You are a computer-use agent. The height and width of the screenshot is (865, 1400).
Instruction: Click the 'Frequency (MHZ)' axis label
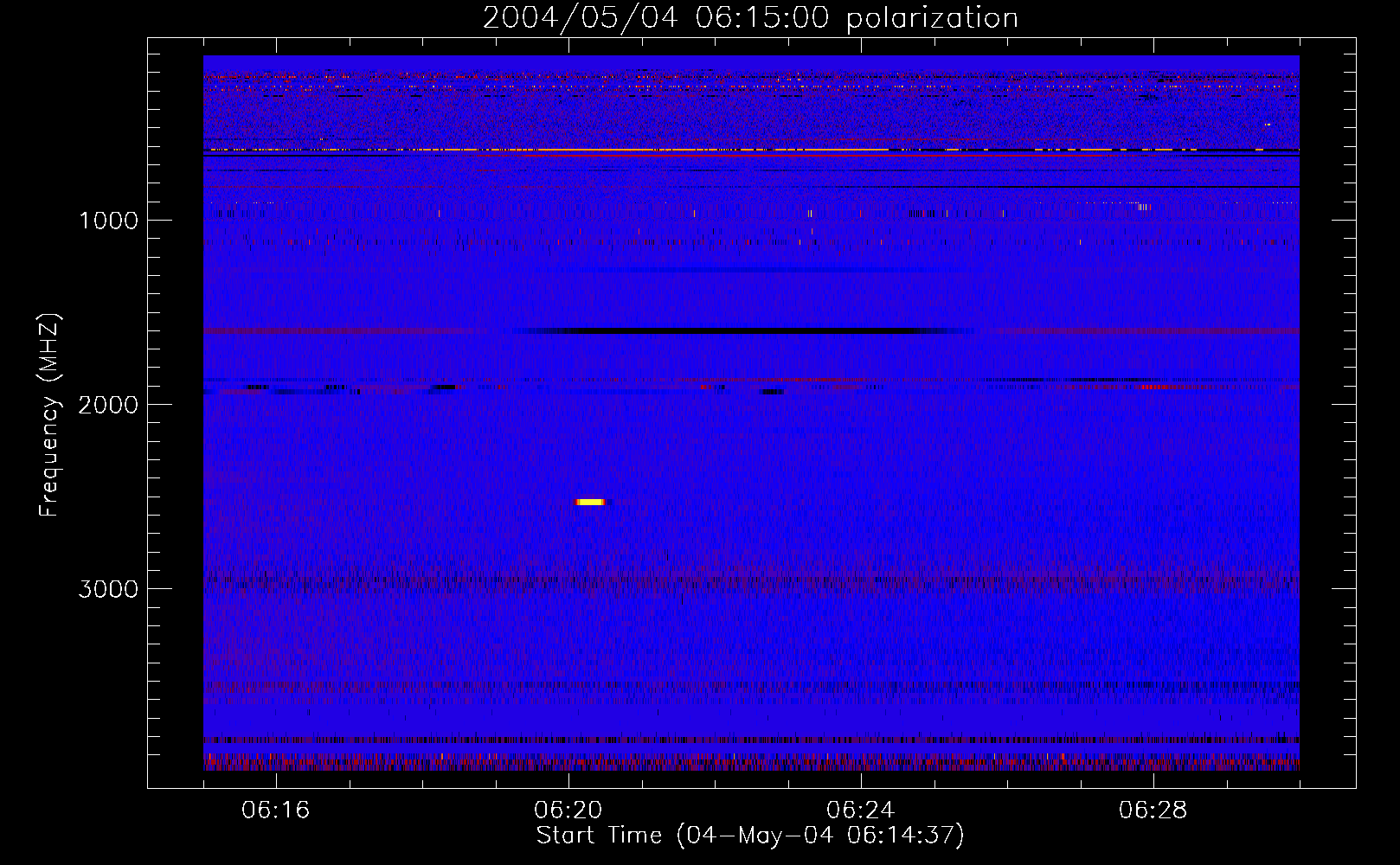click(x=49, y=415)
